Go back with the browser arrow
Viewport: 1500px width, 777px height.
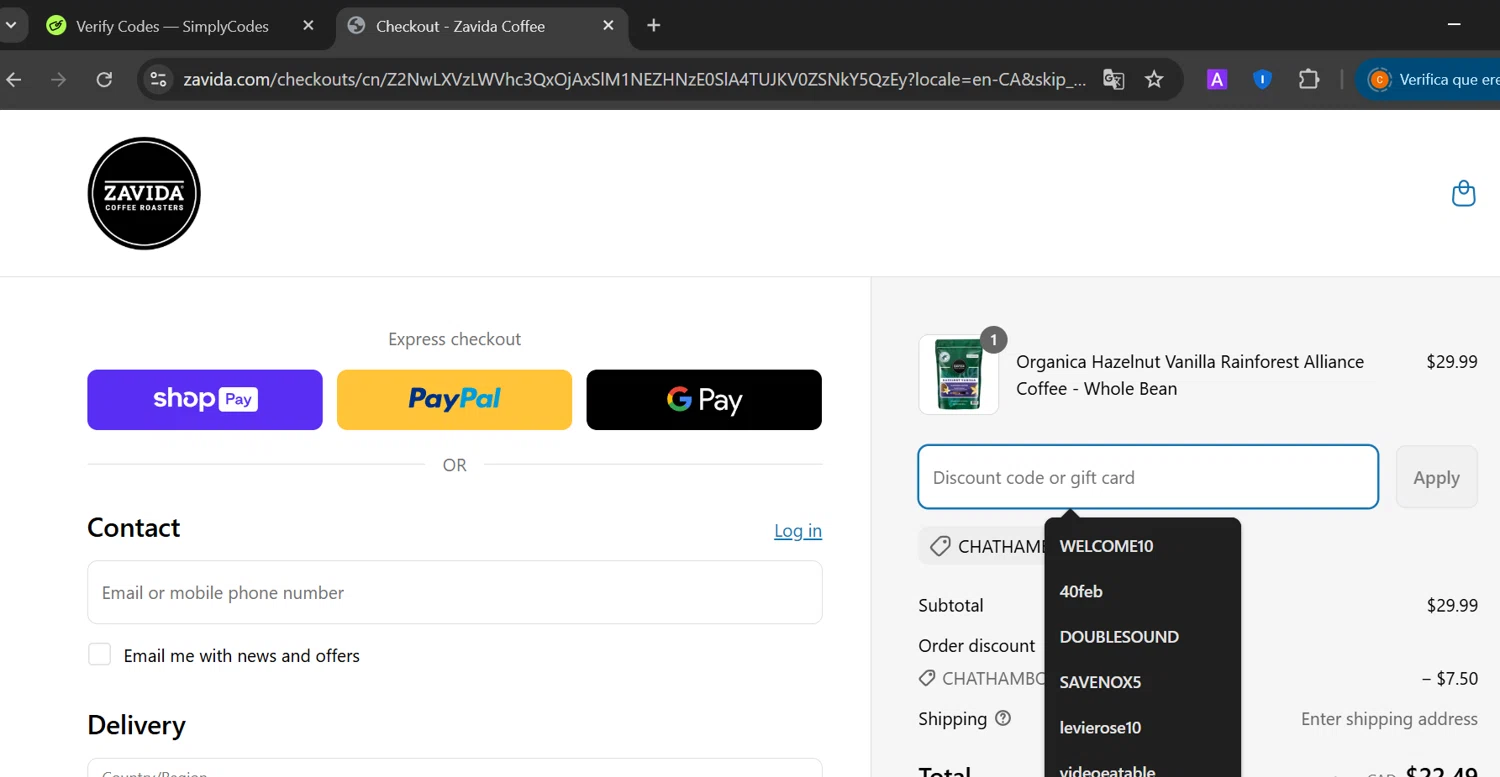(x=14, y=79)
